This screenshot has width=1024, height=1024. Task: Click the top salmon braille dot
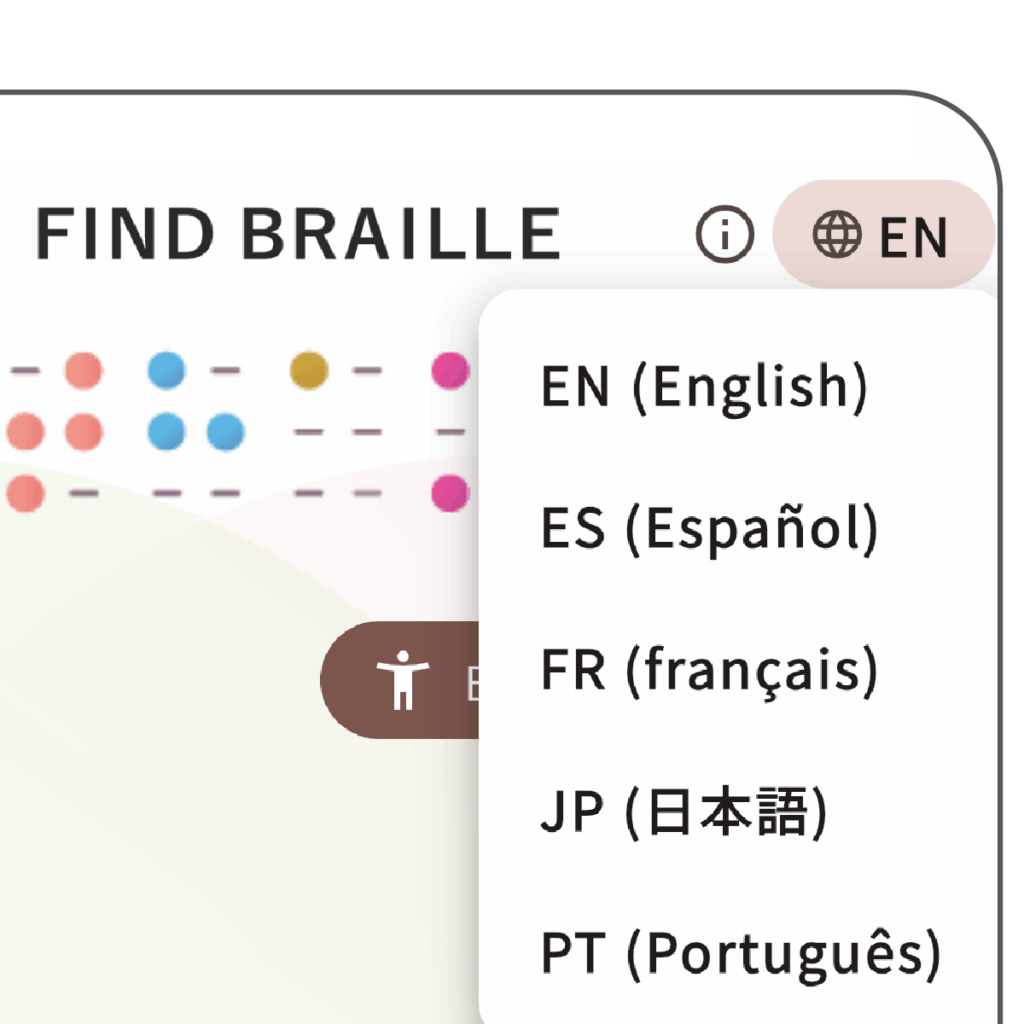[83, 371]
